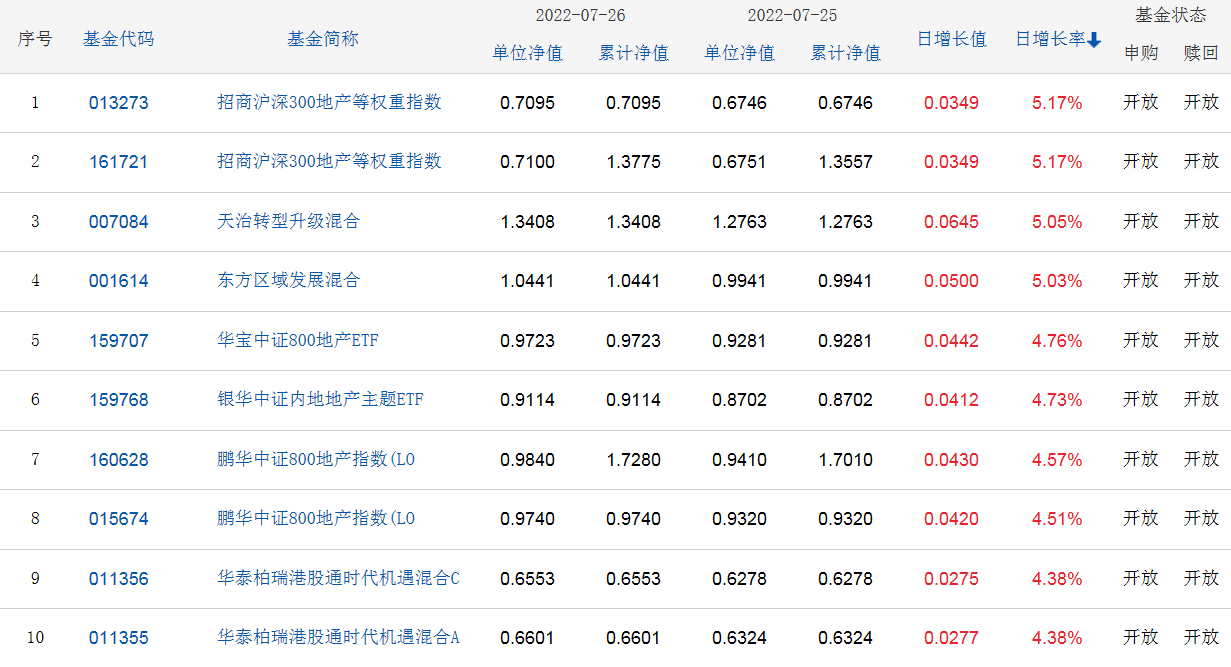This screenshot has width=1231, height=667.
Task: Open fund code 013273 link
Action: [118, 103]
